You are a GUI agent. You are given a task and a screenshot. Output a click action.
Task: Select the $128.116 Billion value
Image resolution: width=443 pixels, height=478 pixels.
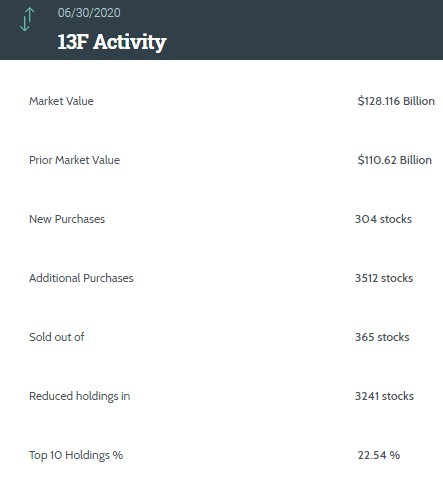coord(396,101)
